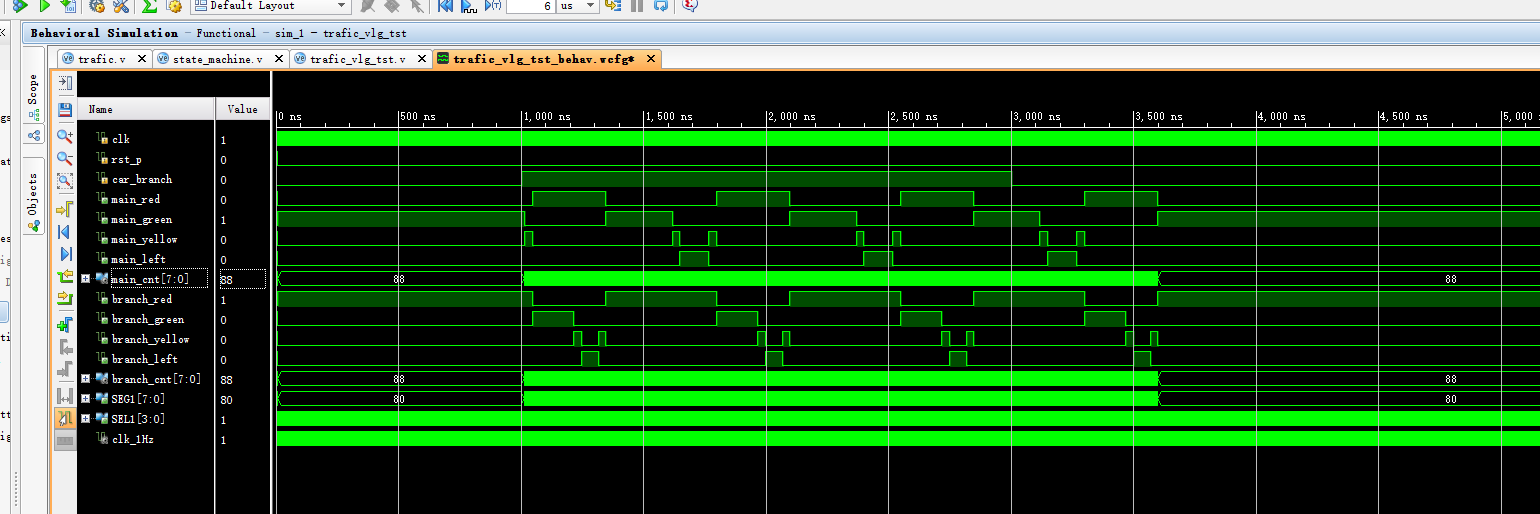The height and width of the screenshot is (514, 1540).
Task: Click the Zoom Fit icon
Action: (x=65, y=181)
